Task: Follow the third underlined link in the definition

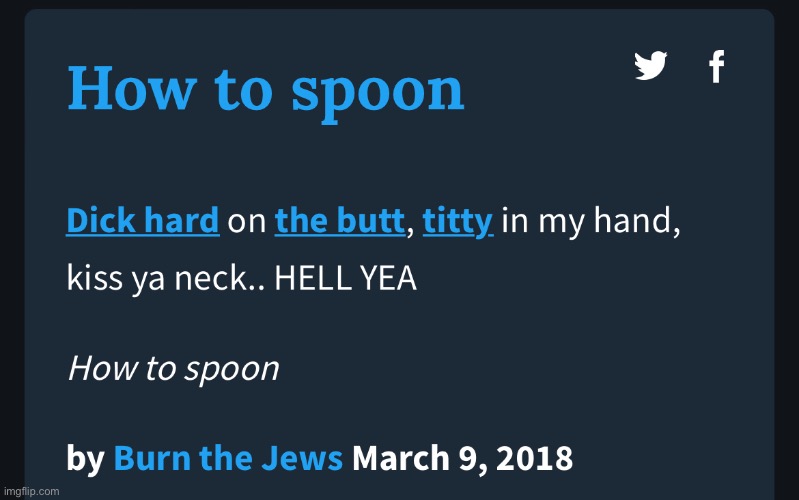Action: (458, 221)
